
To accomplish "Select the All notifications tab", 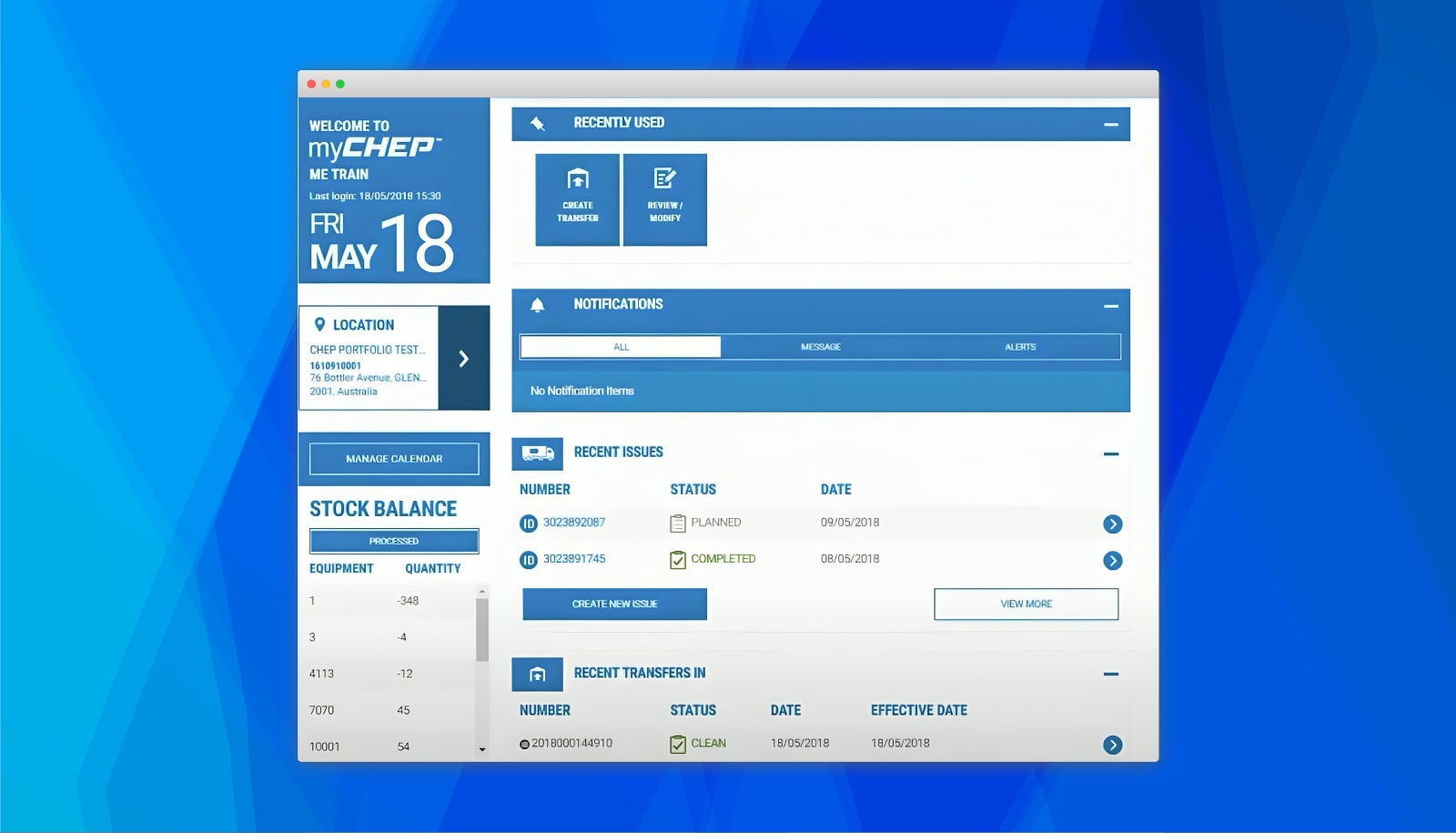I will click(x=621, y=347).
